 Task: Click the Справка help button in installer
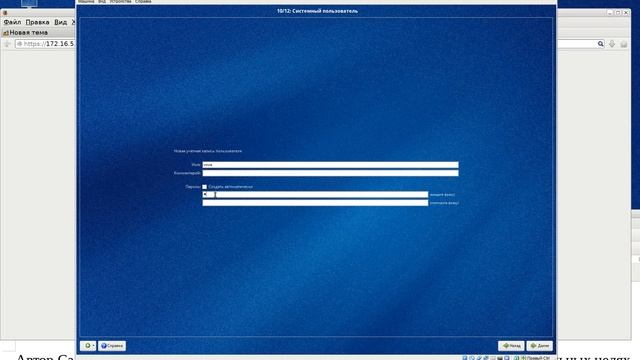point(112,346)
